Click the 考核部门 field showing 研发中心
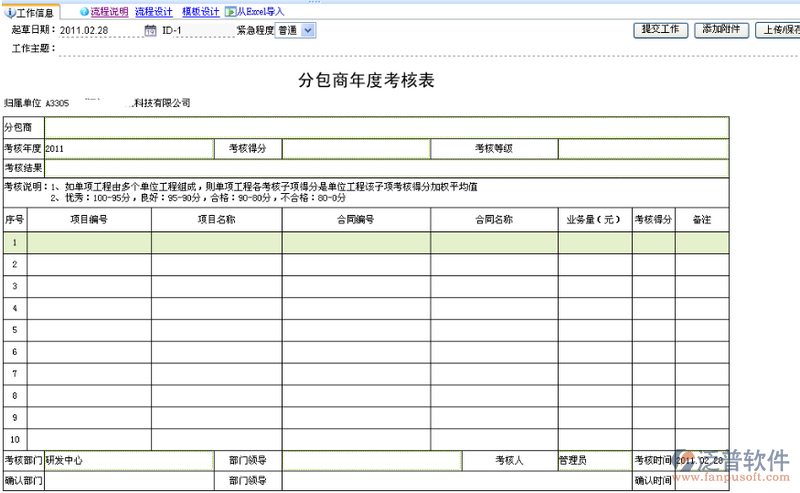Screen dimensions: 800x493 click(128, 460)
